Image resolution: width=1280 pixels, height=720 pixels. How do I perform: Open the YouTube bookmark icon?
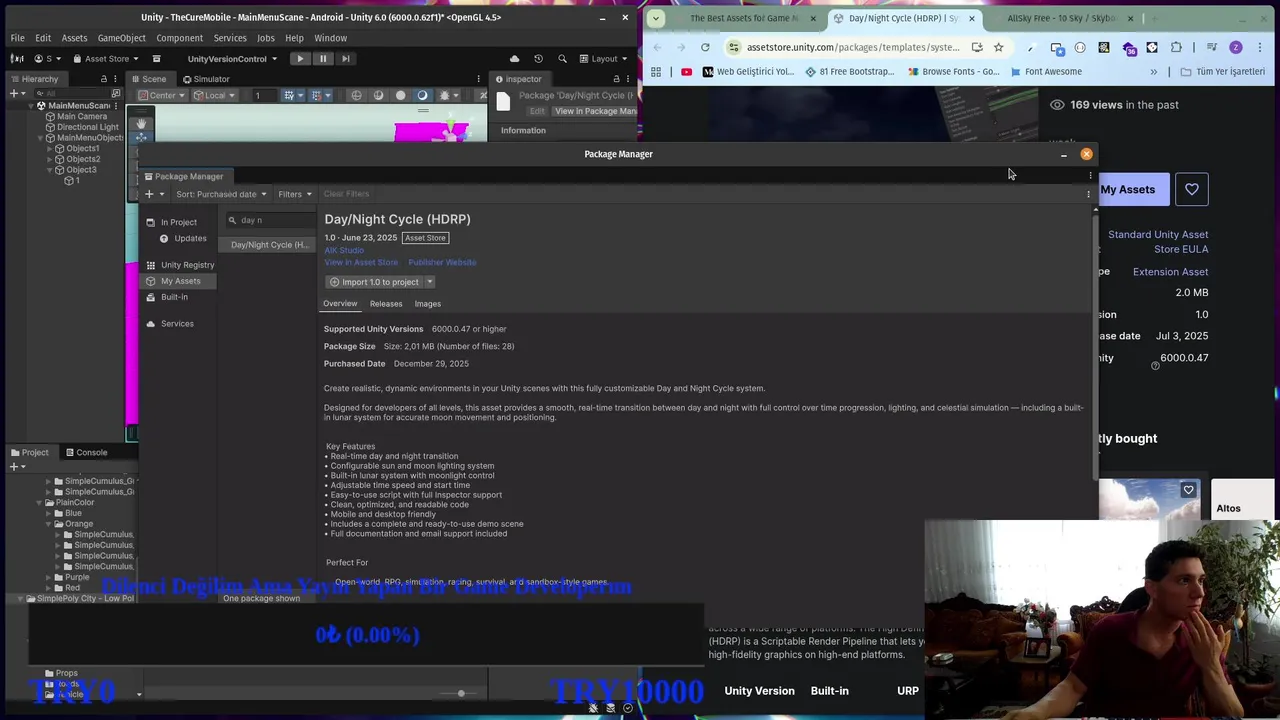[686, 72]
